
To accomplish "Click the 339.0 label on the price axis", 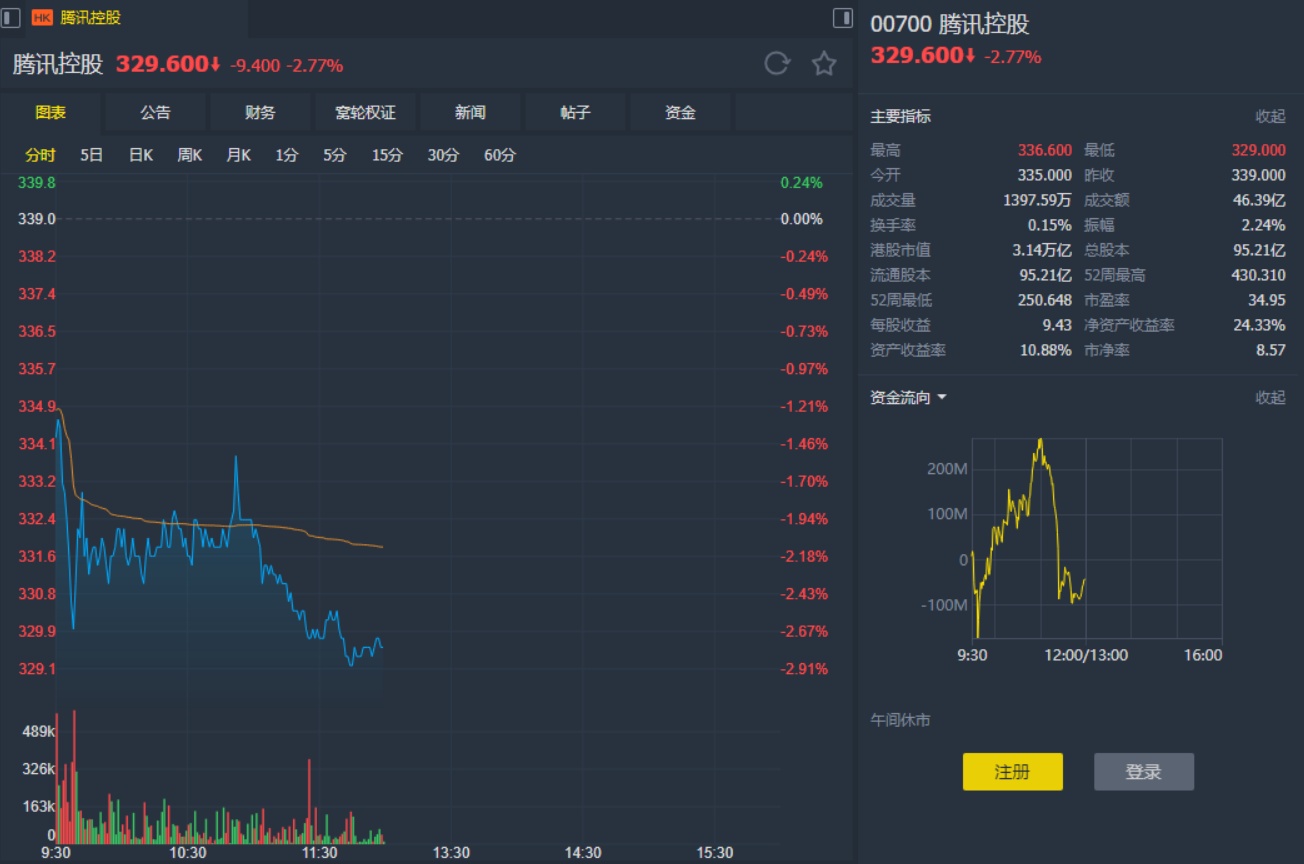I will coord(36,219).
